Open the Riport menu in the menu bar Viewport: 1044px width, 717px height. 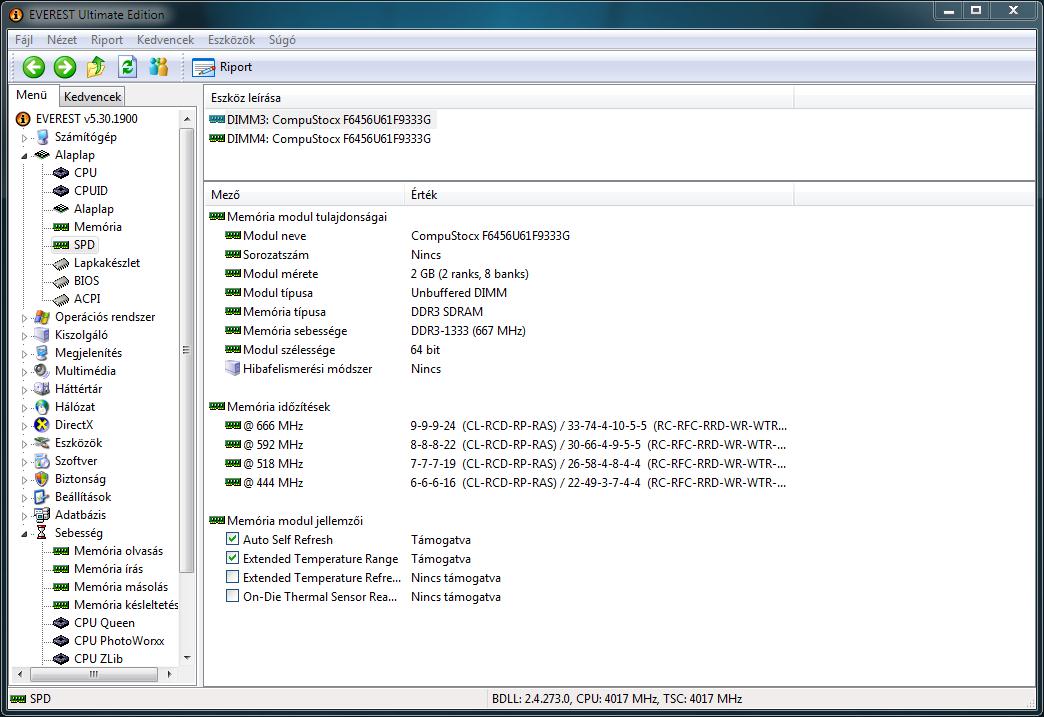(x=107, y=40)
